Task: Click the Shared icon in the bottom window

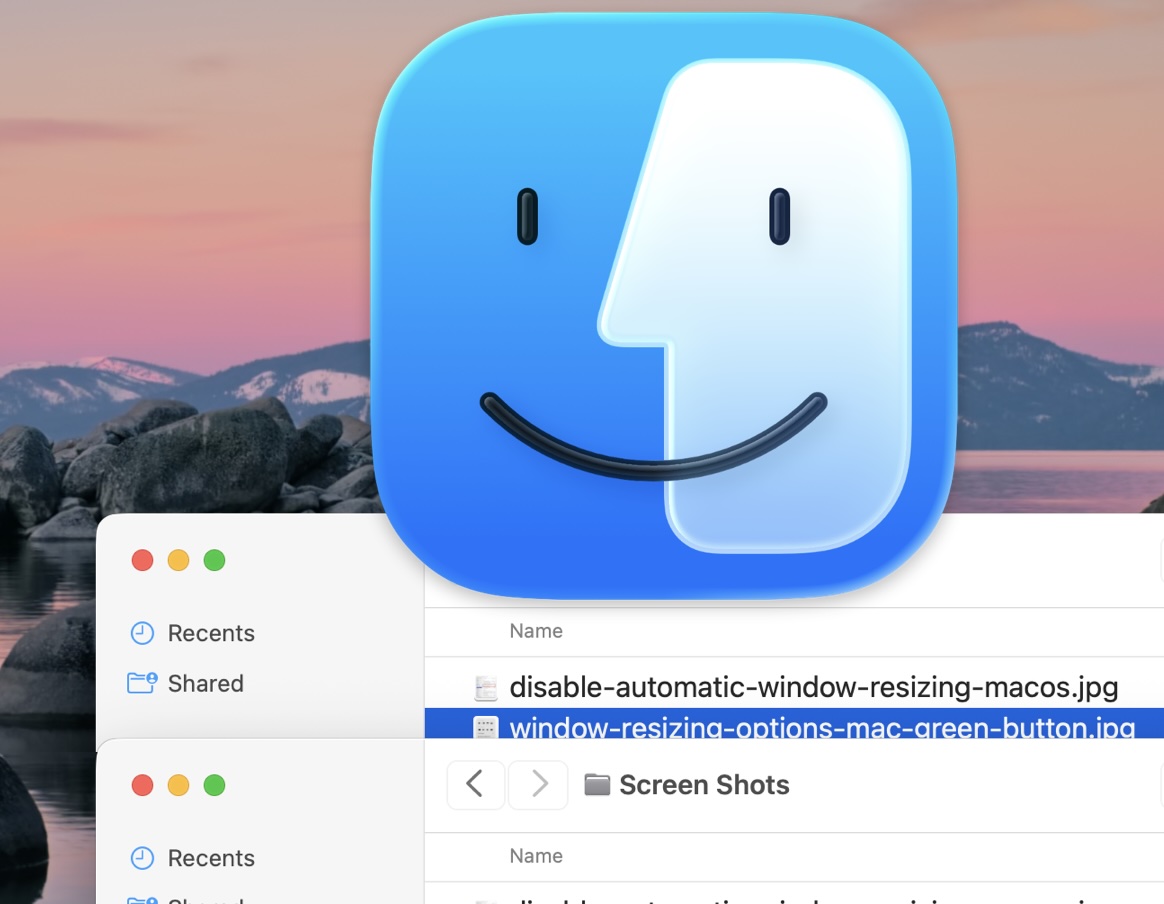Action: pyautogui.click(x=141, y=898)
